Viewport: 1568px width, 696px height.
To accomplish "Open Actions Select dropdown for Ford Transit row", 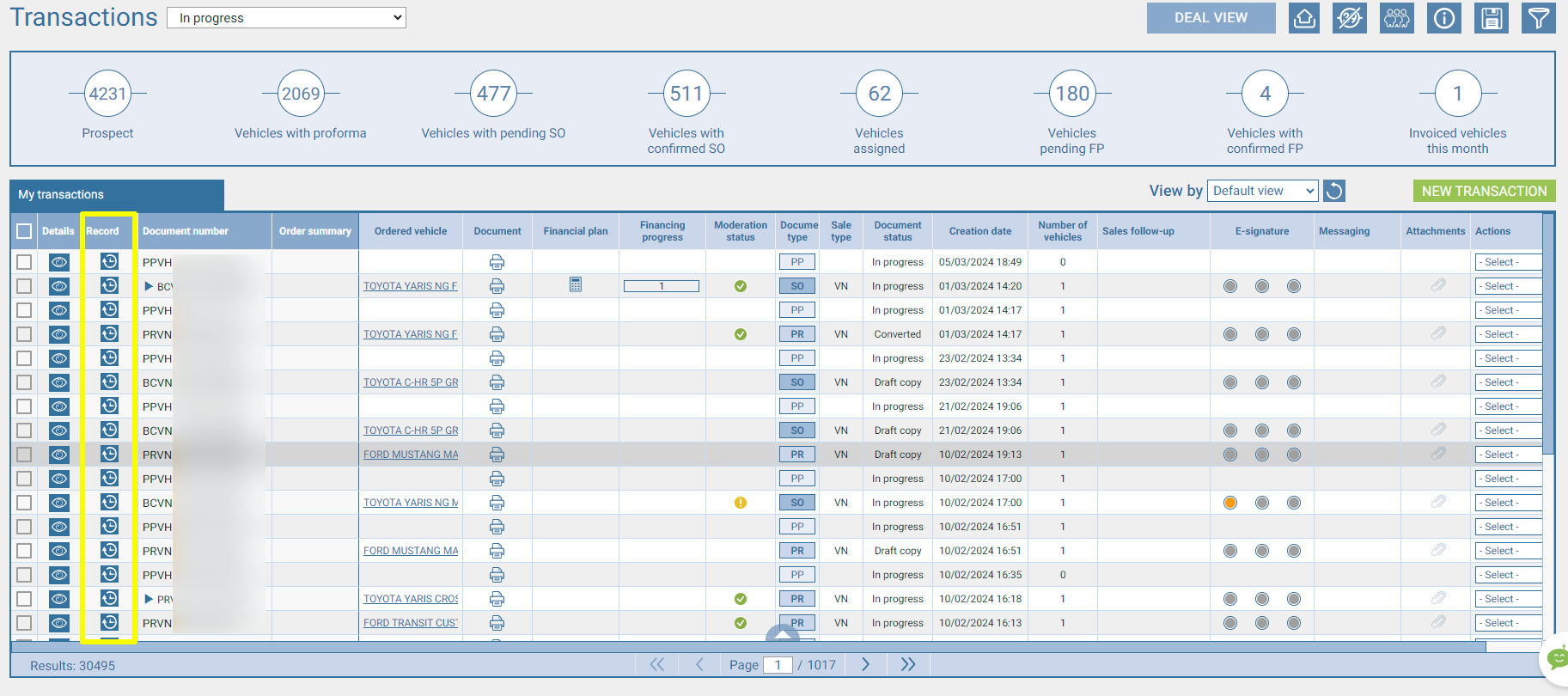I will [x=1508, y=623].
